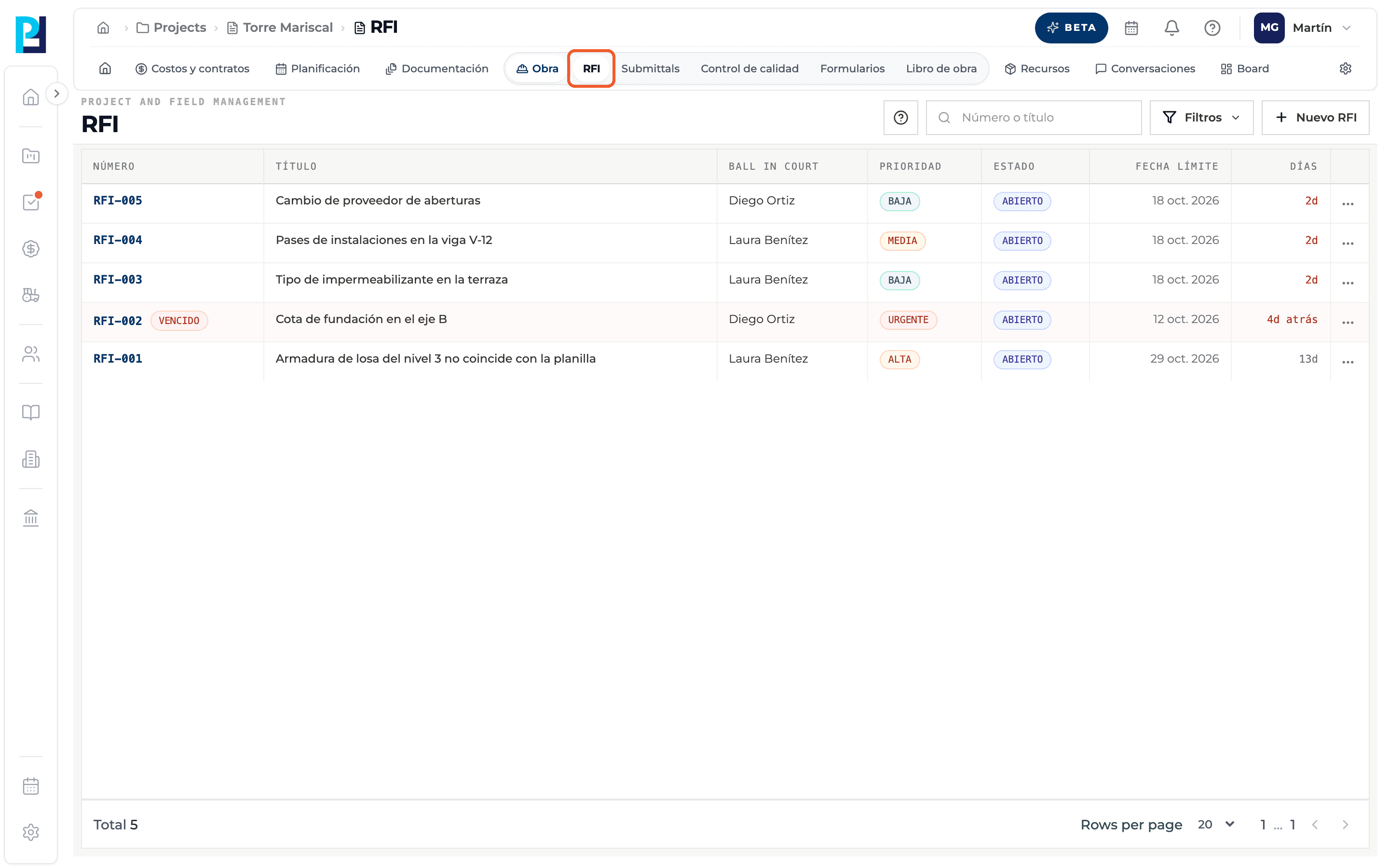Click the home icon in the left sidebar
The image size is (1389, 868).
(30, 97)
